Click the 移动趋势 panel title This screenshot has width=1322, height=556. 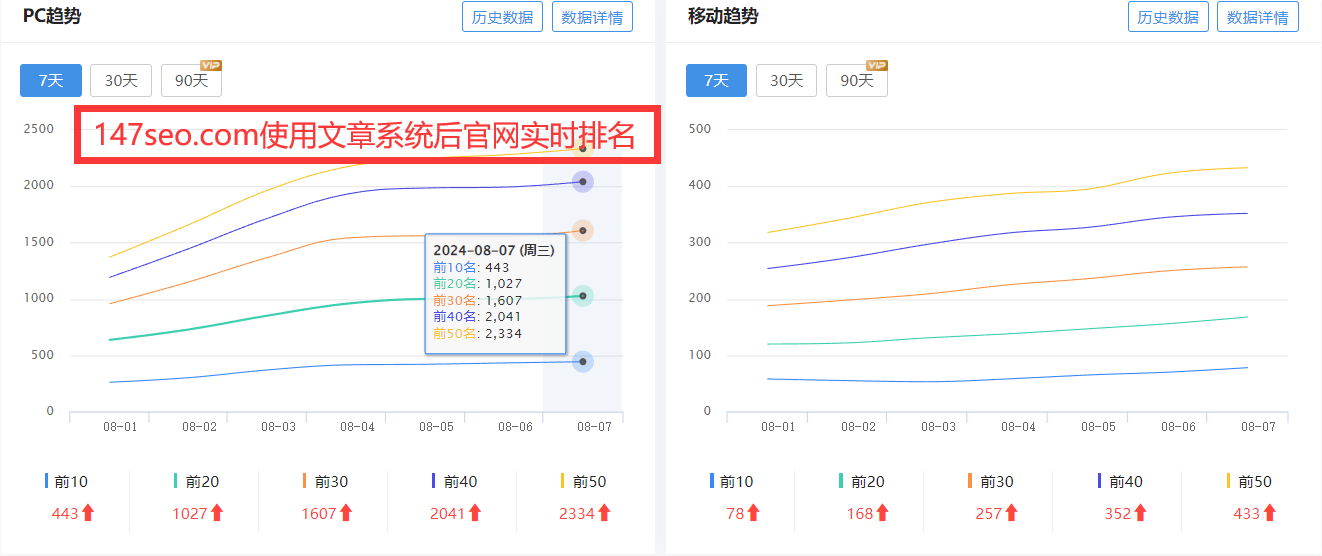pos(723,16)
